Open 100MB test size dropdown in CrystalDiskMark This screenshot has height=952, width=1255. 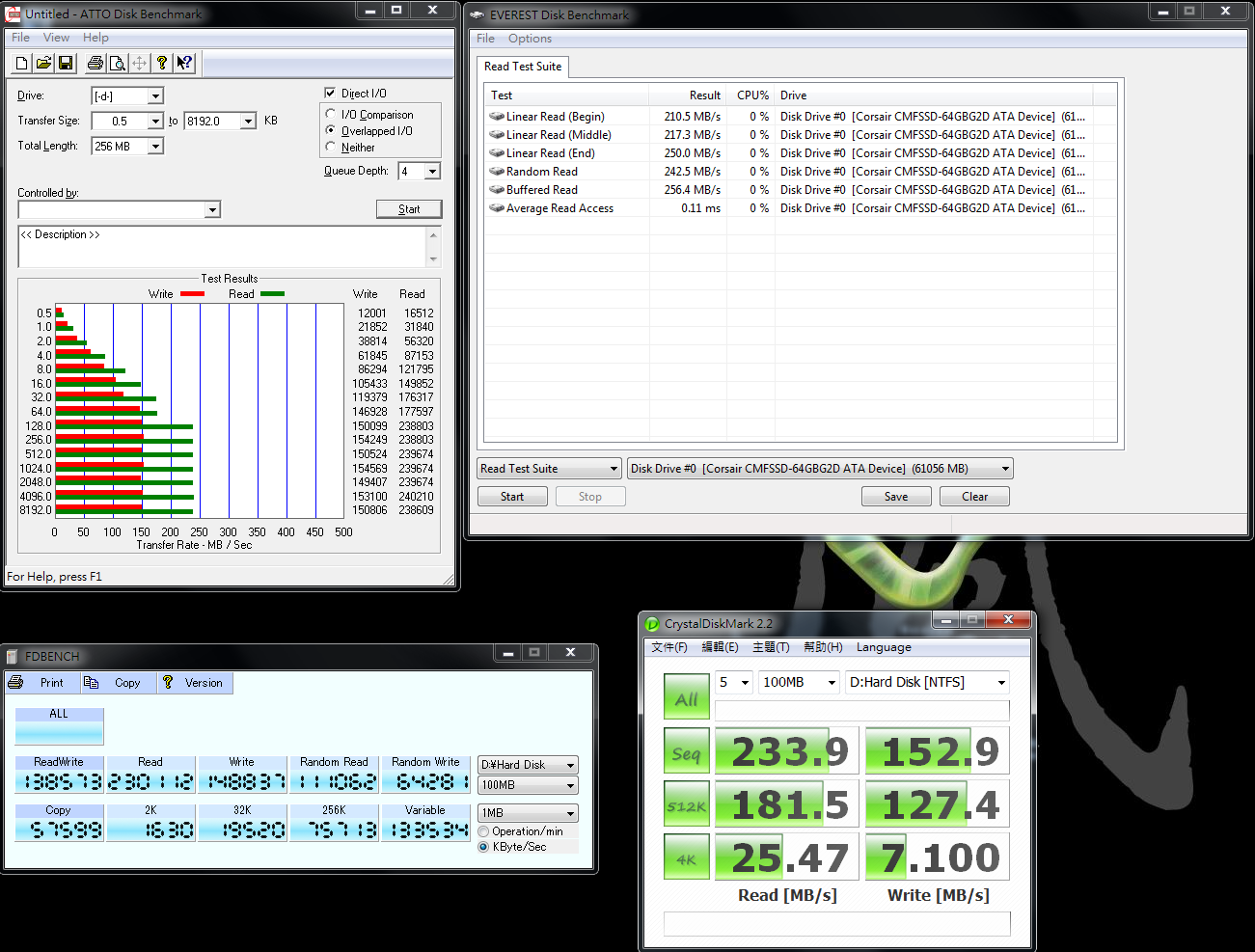(x=799, y=682)
